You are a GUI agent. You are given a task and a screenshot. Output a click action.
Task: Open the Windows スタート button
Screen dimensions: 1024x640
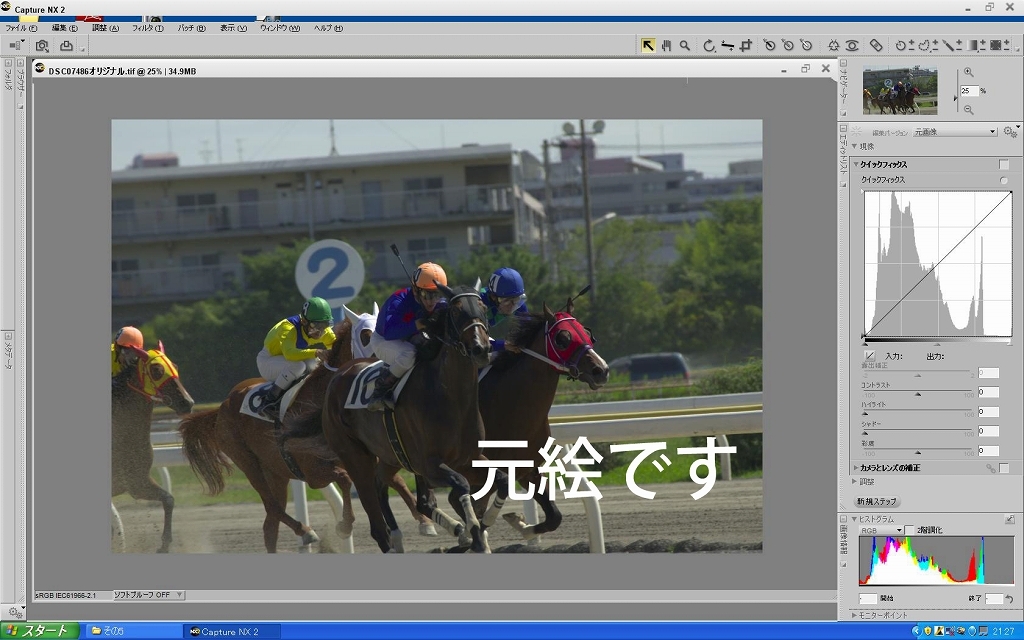[39, 631]
